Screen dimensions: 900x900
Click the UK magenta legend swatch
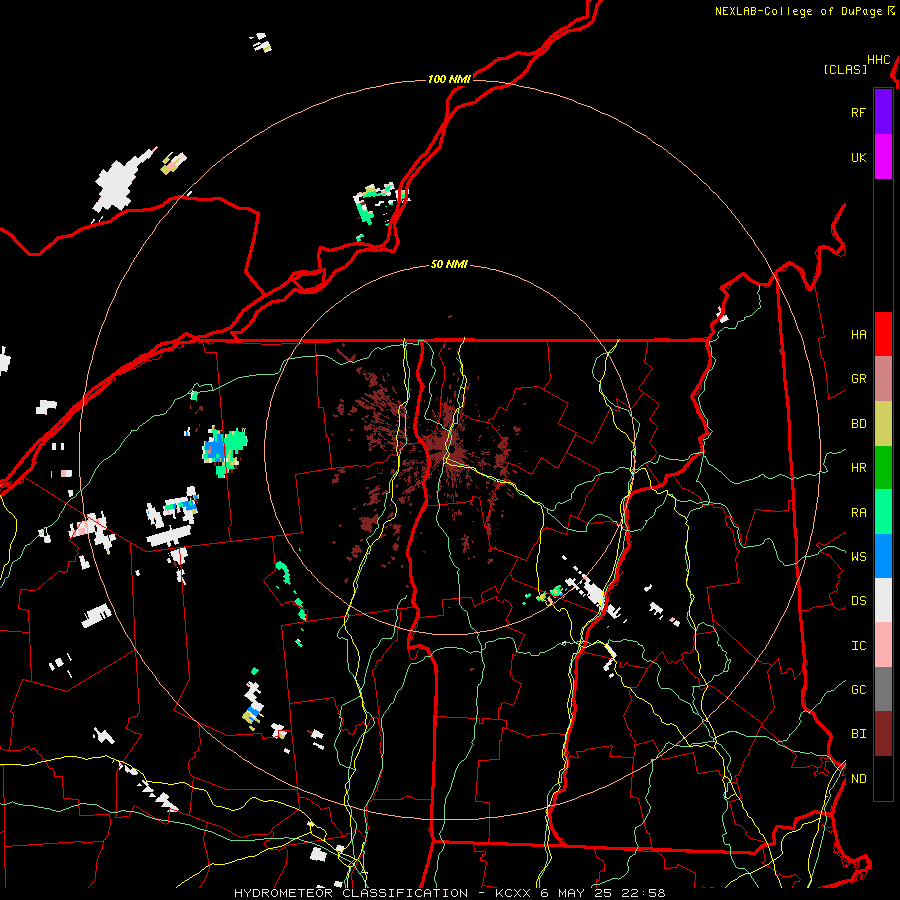click(x=883, y=157)
